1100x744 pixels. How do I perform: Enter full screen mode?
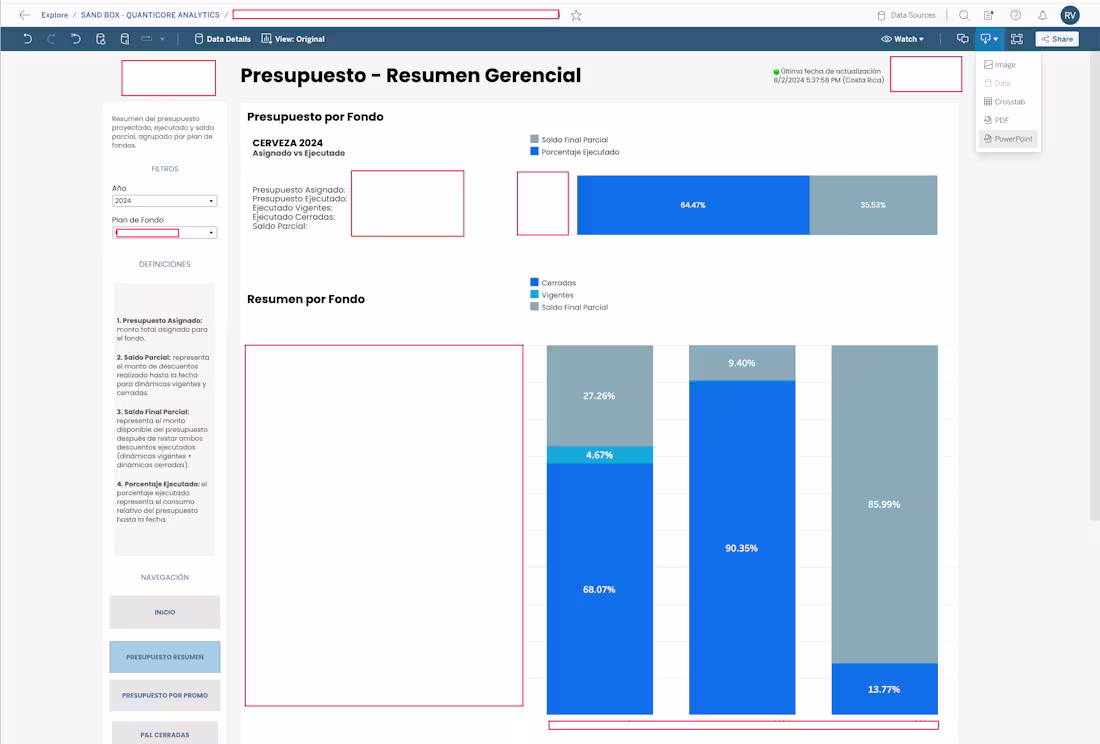click(x=1016, y=38)
